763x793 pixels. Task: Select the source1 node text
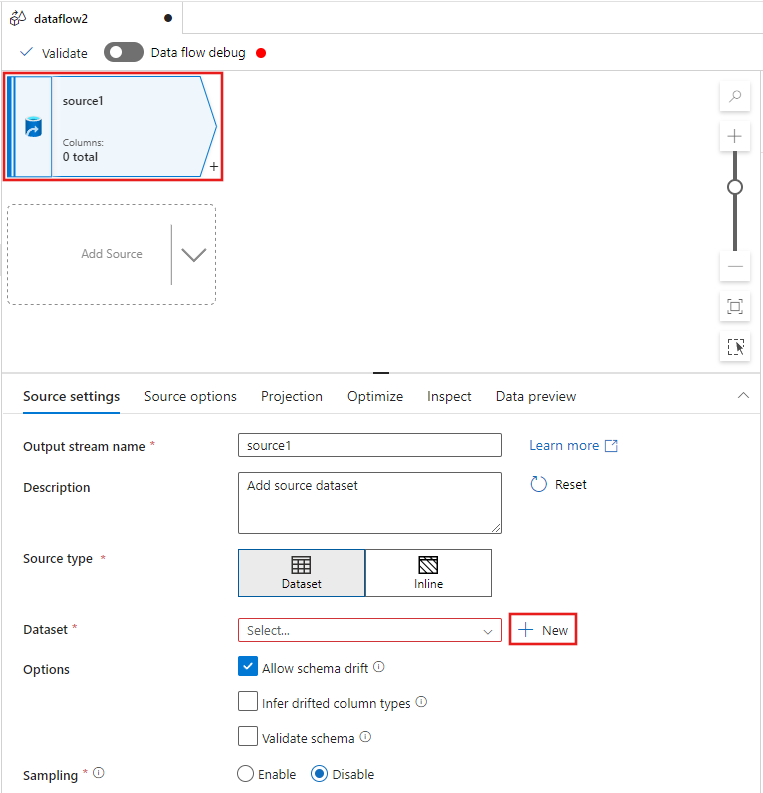(83, 101)
